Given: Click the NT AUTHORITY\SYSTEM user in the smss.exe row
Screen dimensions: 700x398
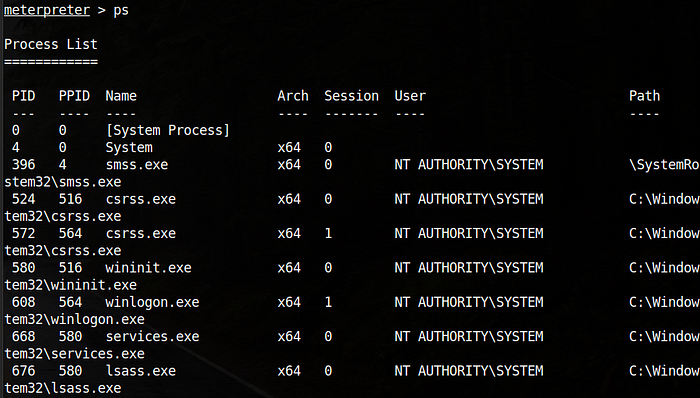Looking at the screenshot, I should pos(469,165).
